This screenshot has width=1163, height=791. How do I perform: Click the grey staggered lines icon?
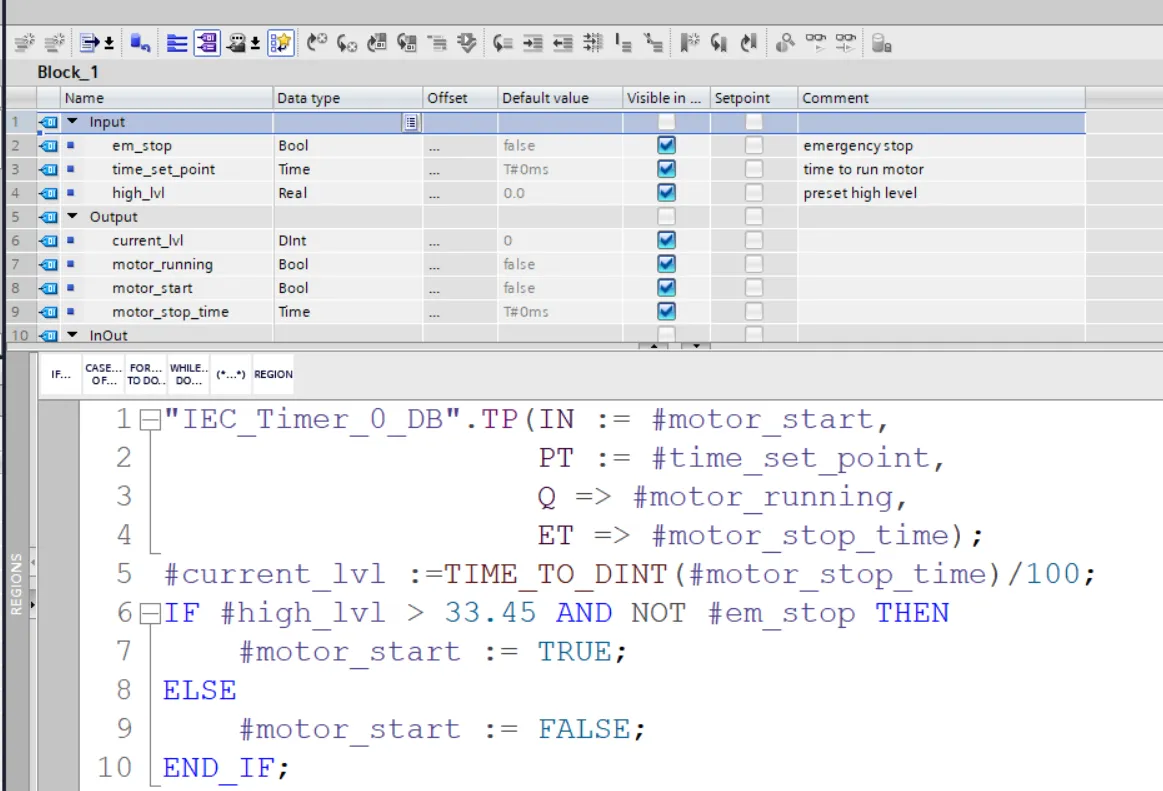tap(438, 43)
